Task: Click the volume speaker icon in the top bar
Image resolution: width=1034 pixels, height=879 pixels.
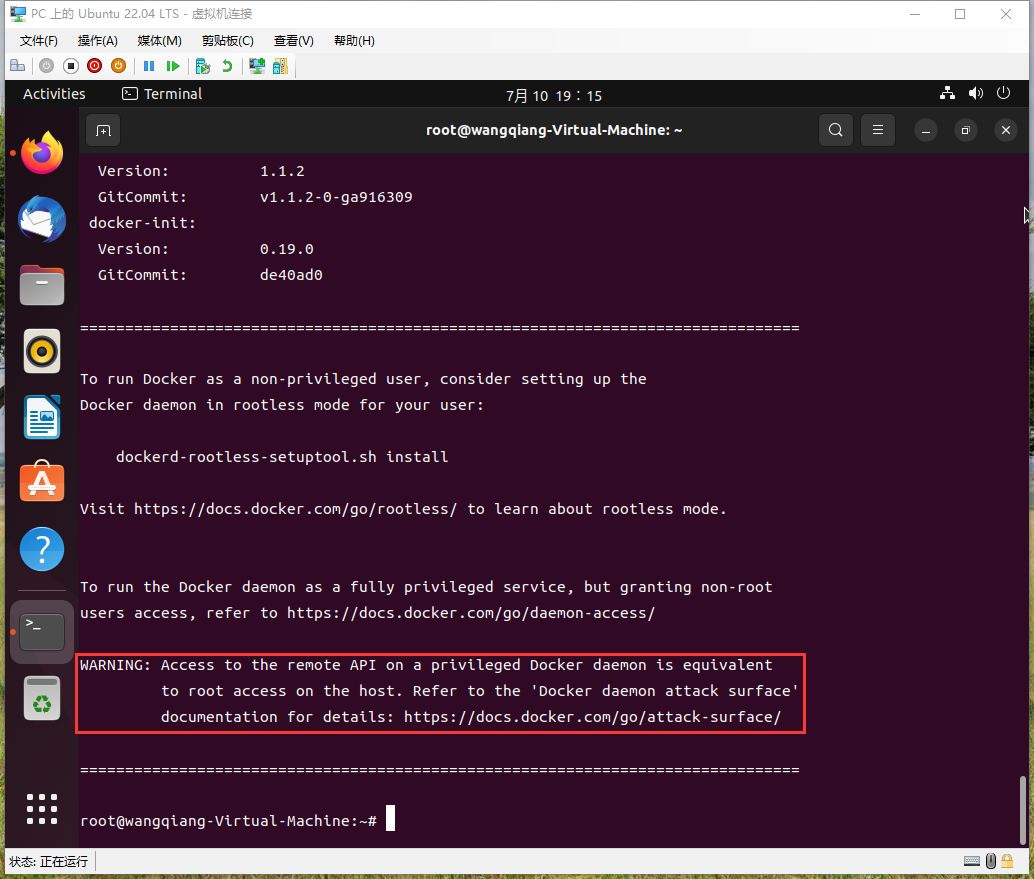Action: click(x=976, y=93)
